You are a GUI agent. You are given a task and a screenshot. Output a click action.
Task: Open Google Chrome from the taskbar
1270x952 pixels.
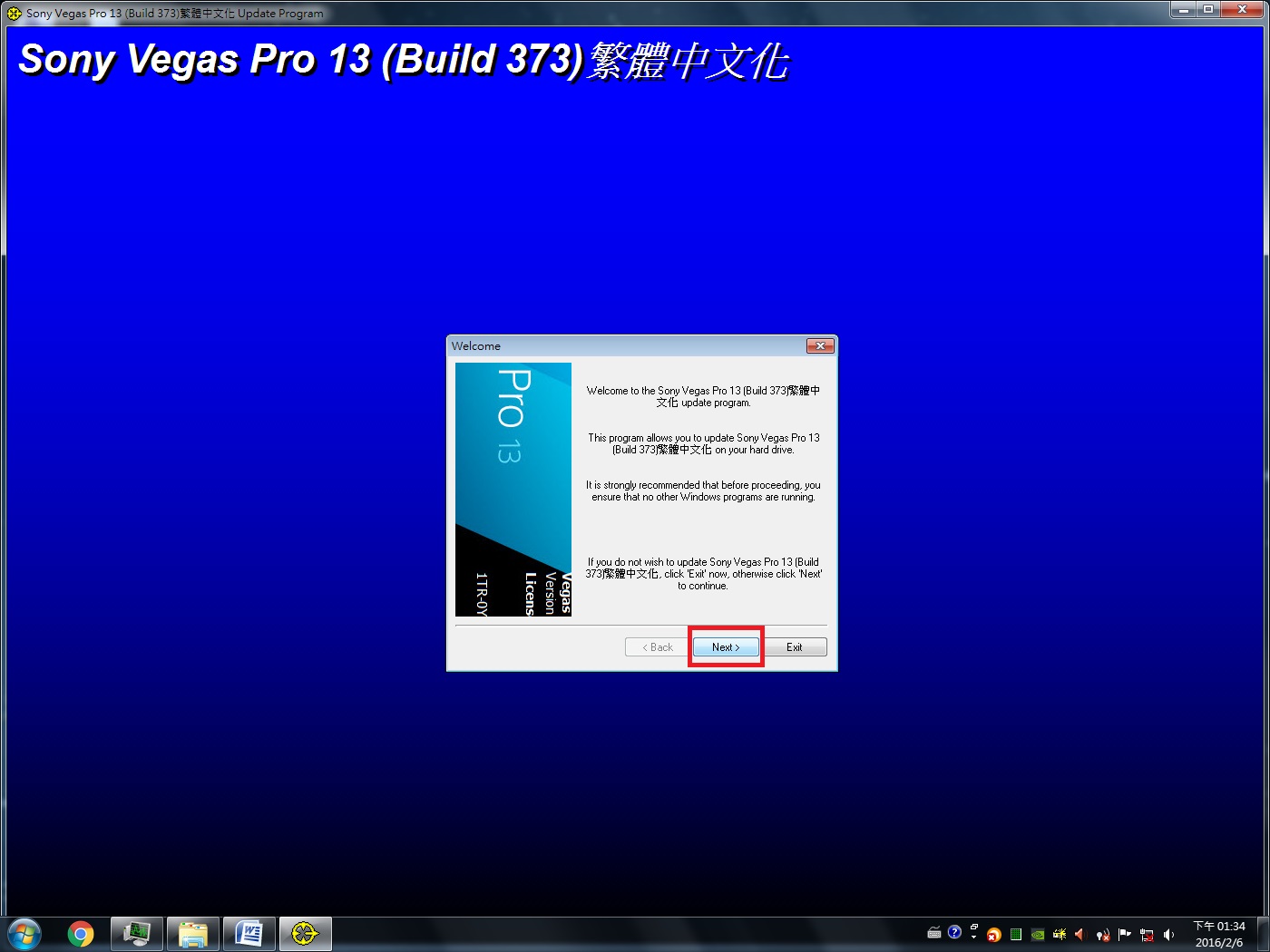click(81, 934)
